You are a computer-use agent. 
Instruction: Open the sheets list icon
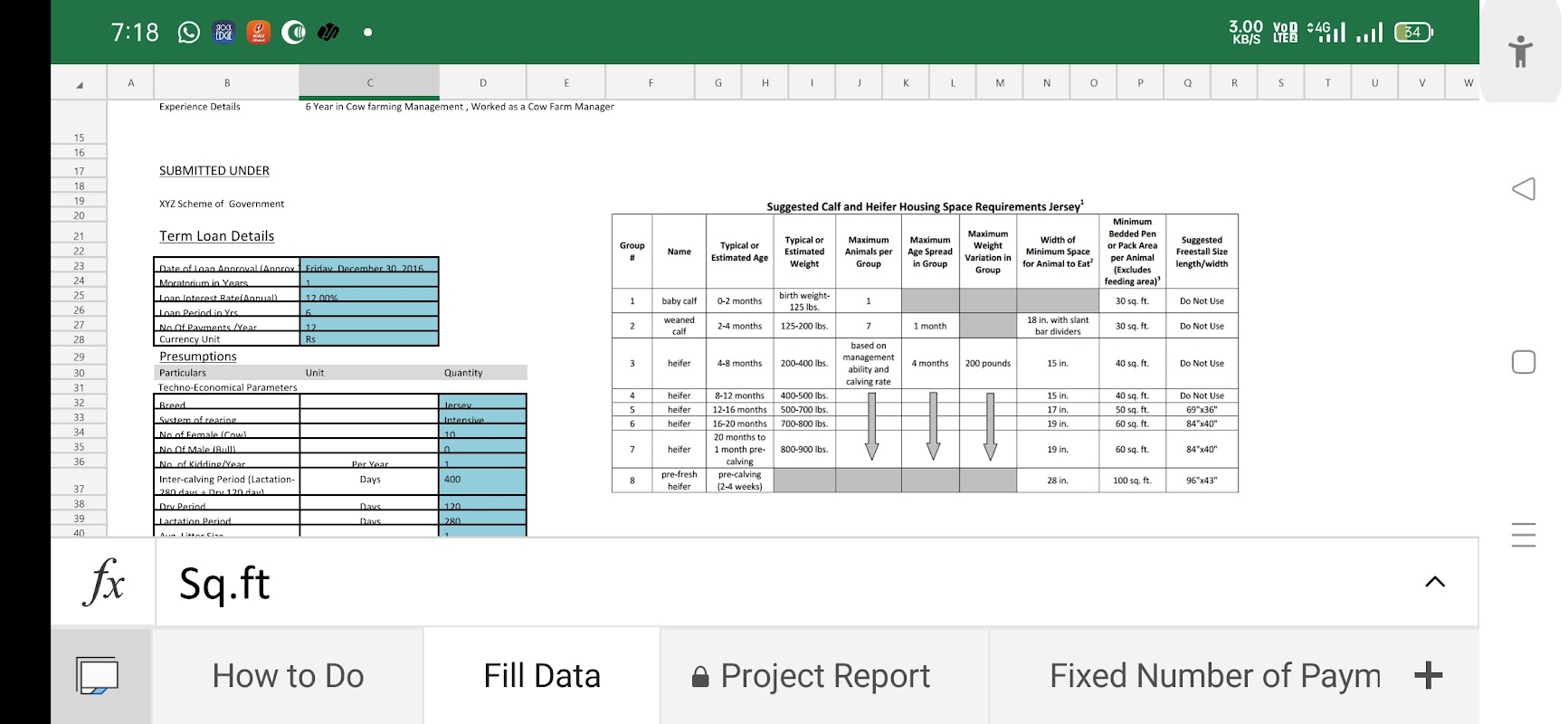(98, 676)
